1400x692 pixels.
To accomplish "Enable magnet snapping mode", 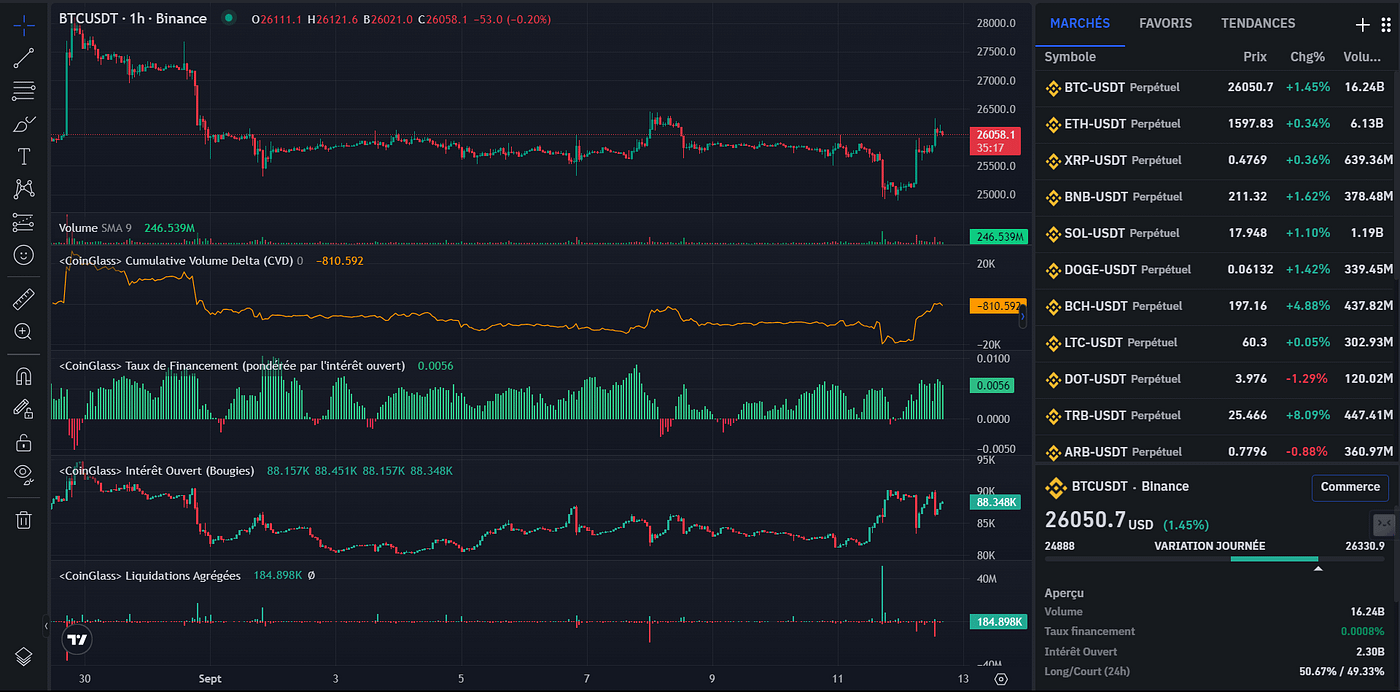I will point(24,376).
